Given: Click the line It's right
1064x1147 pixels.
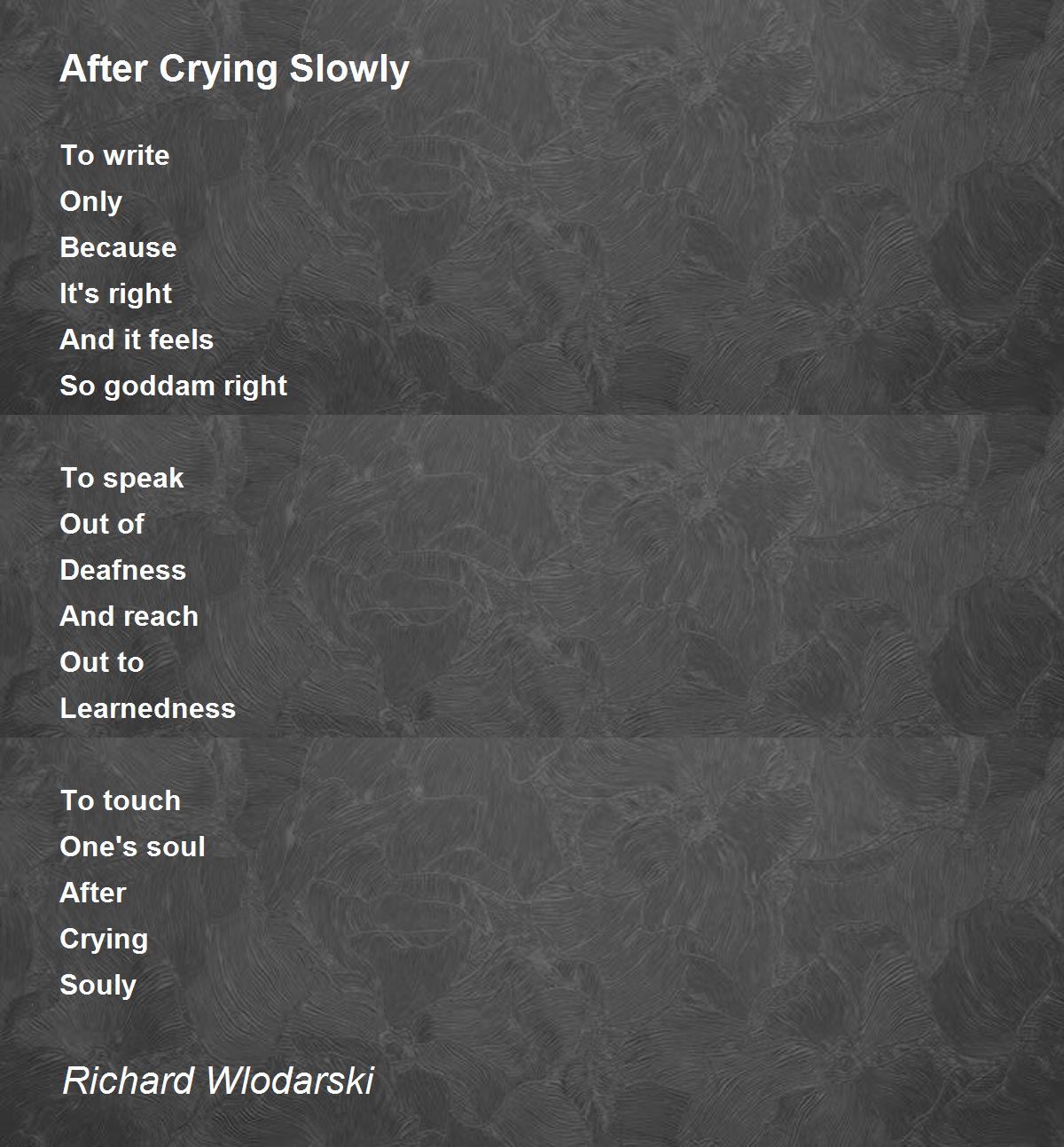Looking at the screenshot, I should tap(115, 294).
